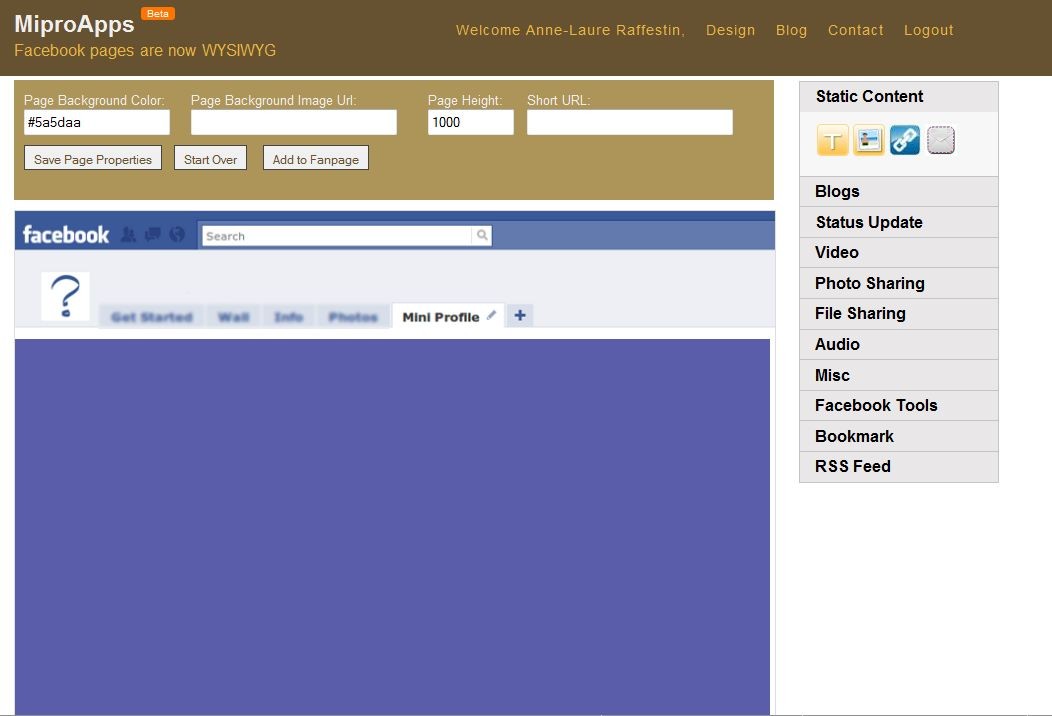Click the Beta badge

pos(158,13)
